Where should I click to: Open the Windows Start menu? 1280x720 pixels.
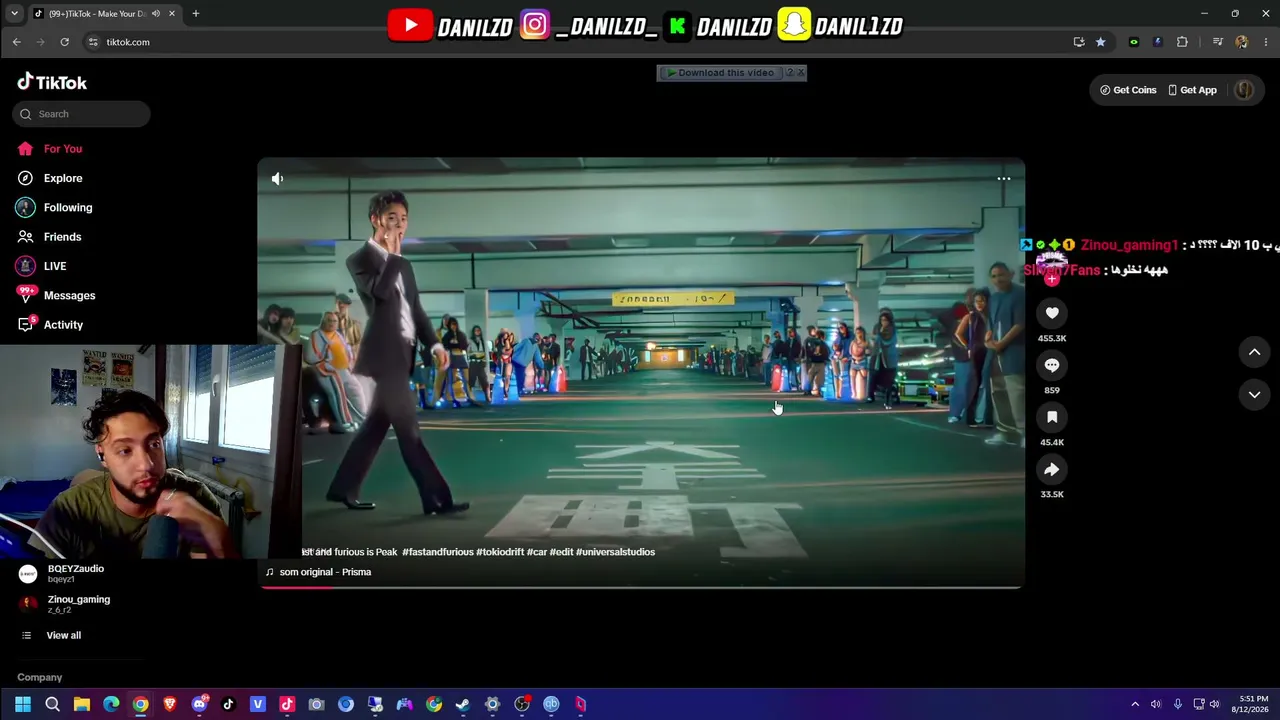click(23, 704)
